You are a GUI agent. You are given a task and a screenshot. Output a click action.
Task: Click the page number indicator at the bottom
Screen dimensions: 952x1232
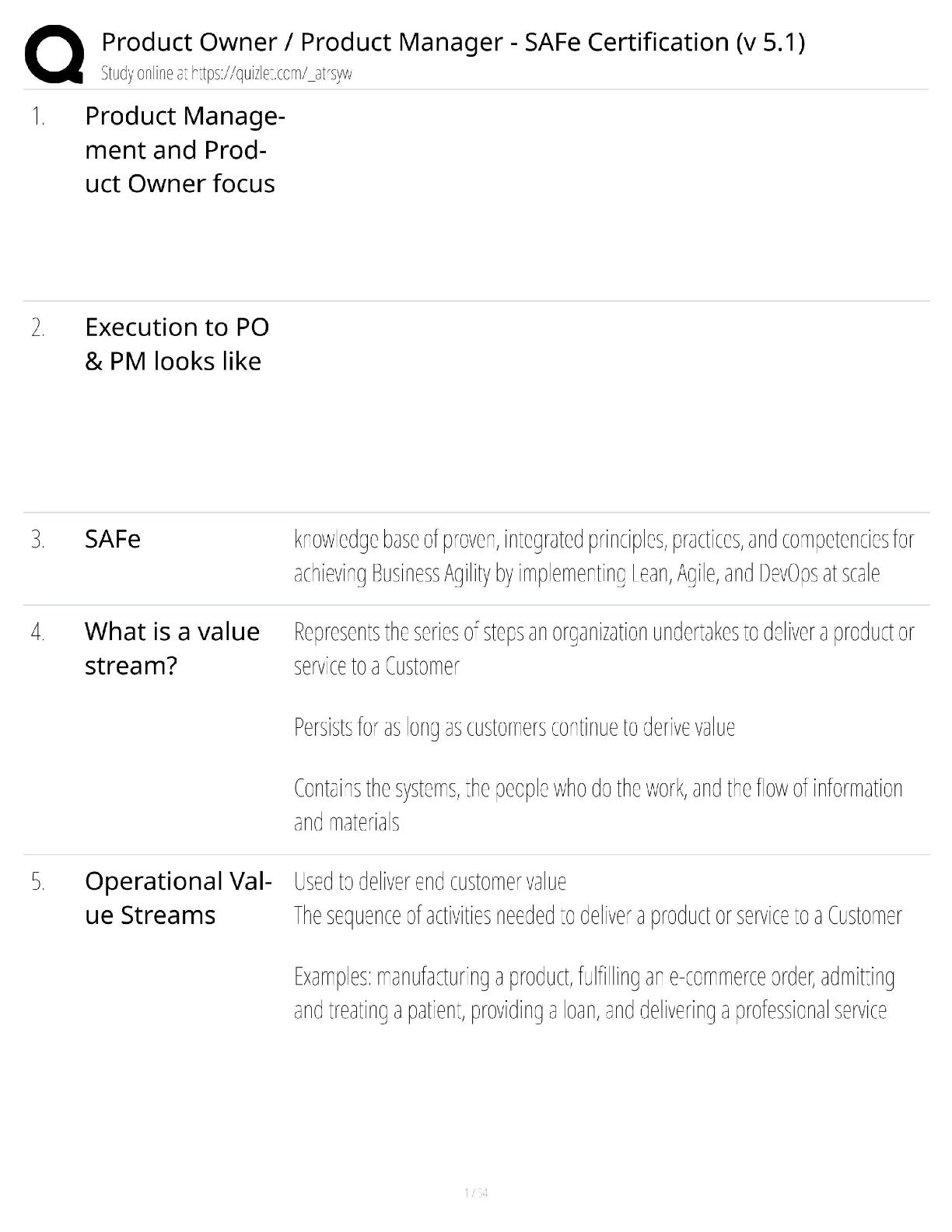click(475, 1193)
